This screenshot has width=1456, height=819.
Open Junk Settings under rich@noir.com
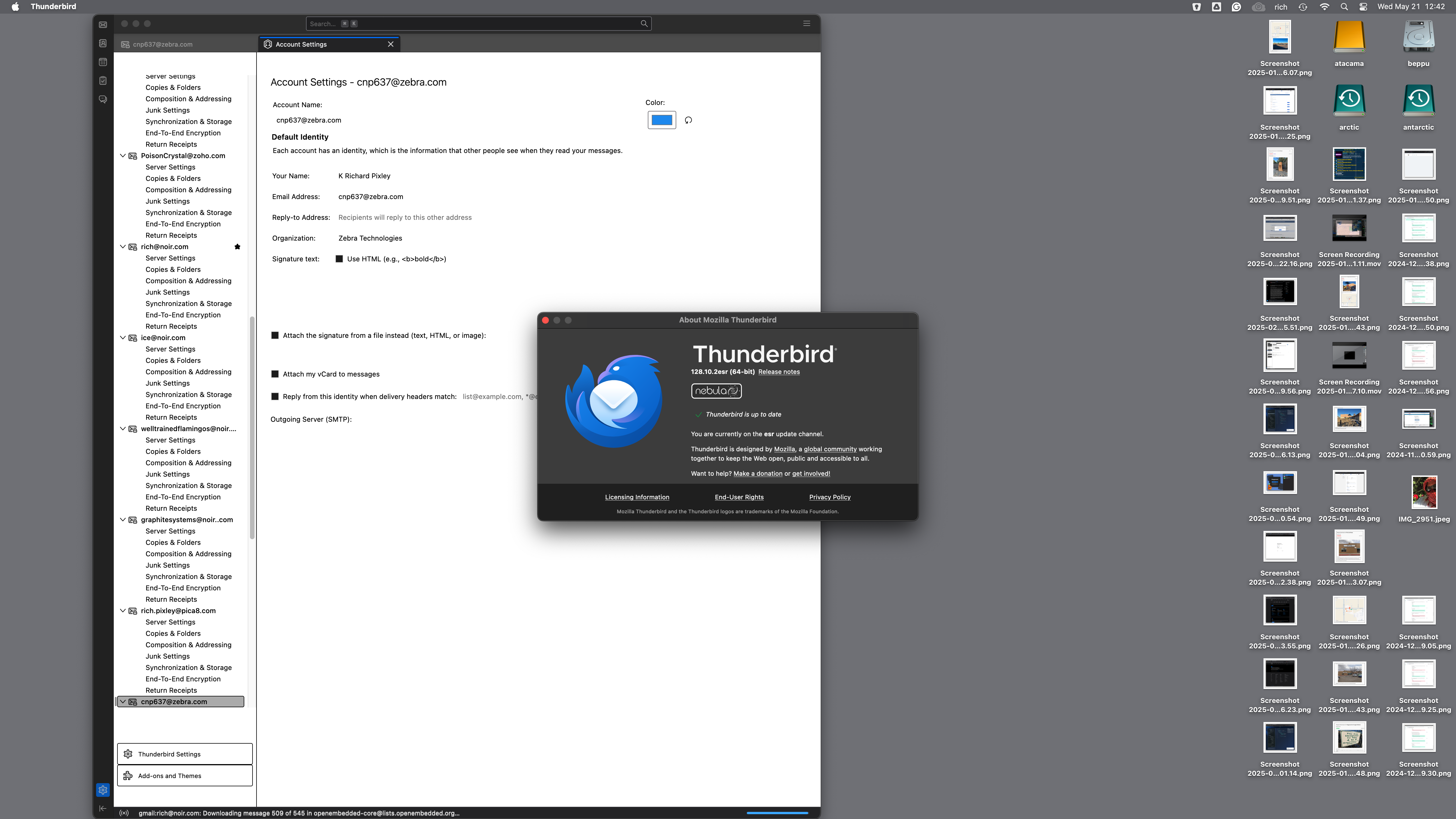coord(167,292)
